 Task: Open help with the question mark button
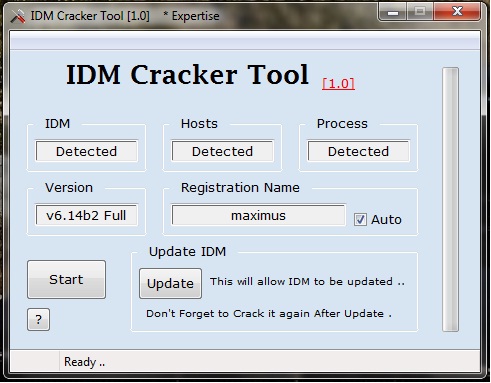[38, 319]
